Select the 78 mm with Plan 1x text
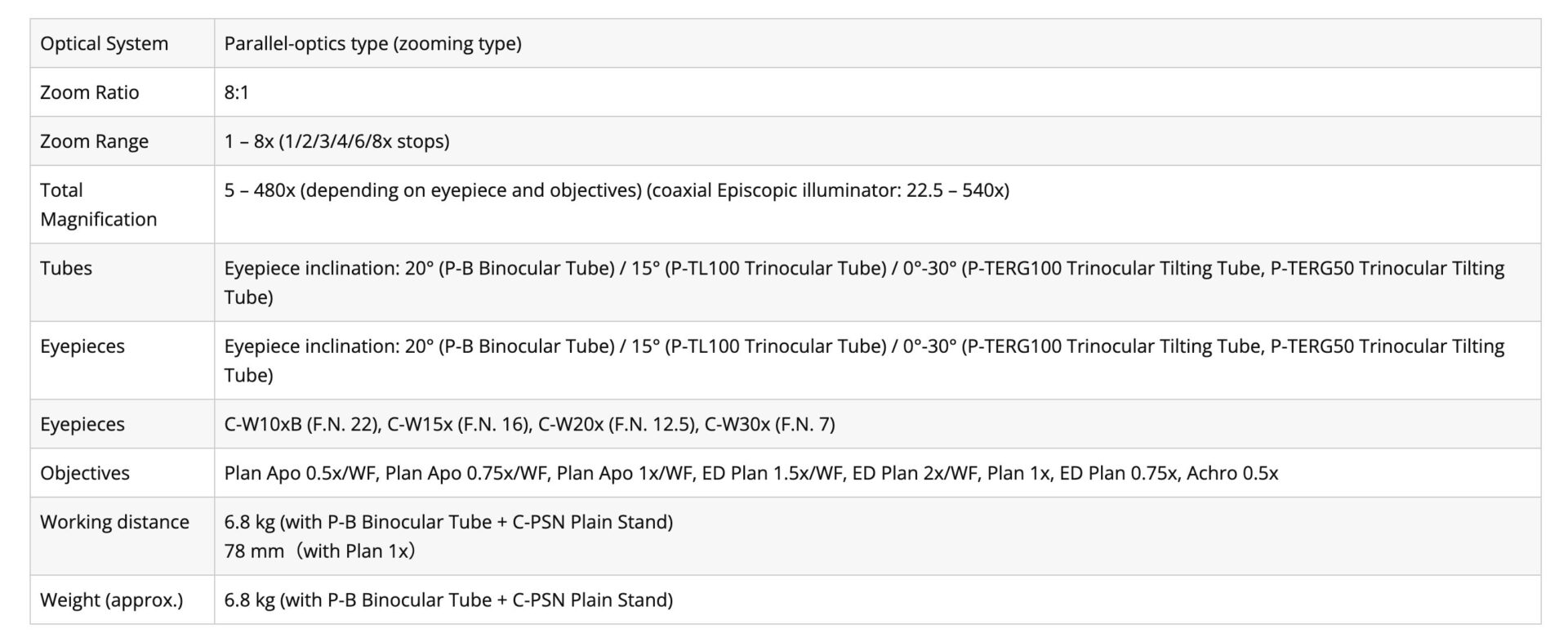This screenshot has width=1568, height=638. pos(320,551)
